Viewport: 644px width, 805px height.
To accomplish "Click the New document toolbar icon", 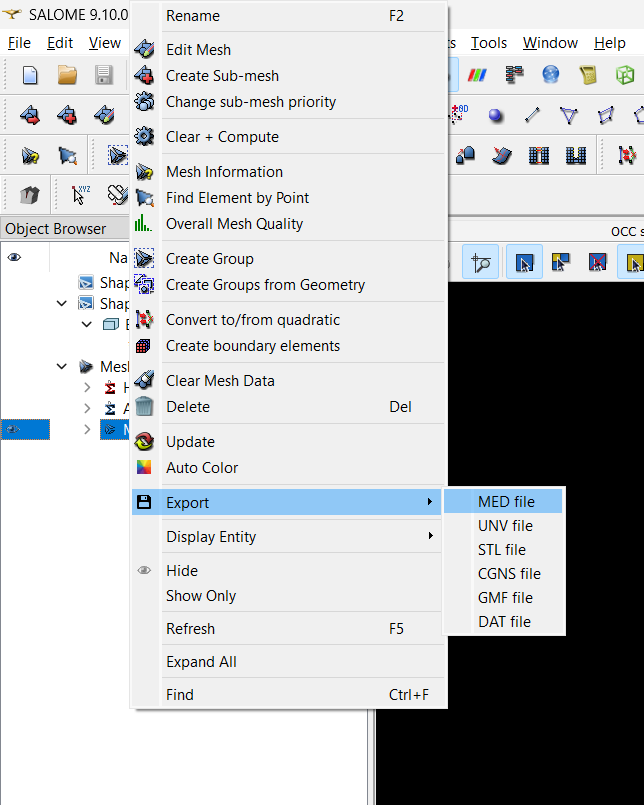I will tap(30, 75).
